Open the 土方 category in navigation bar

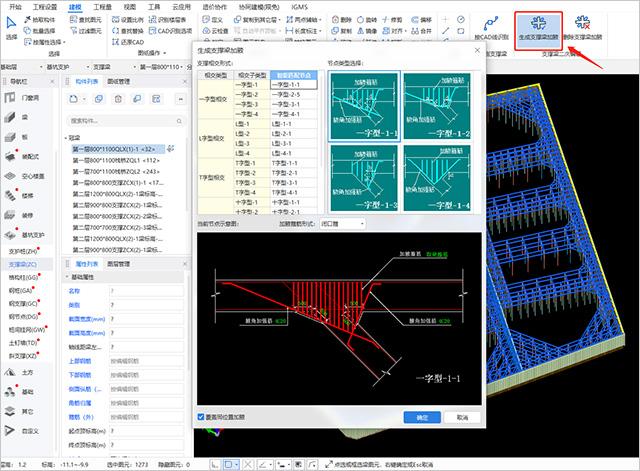pos(11,372)
